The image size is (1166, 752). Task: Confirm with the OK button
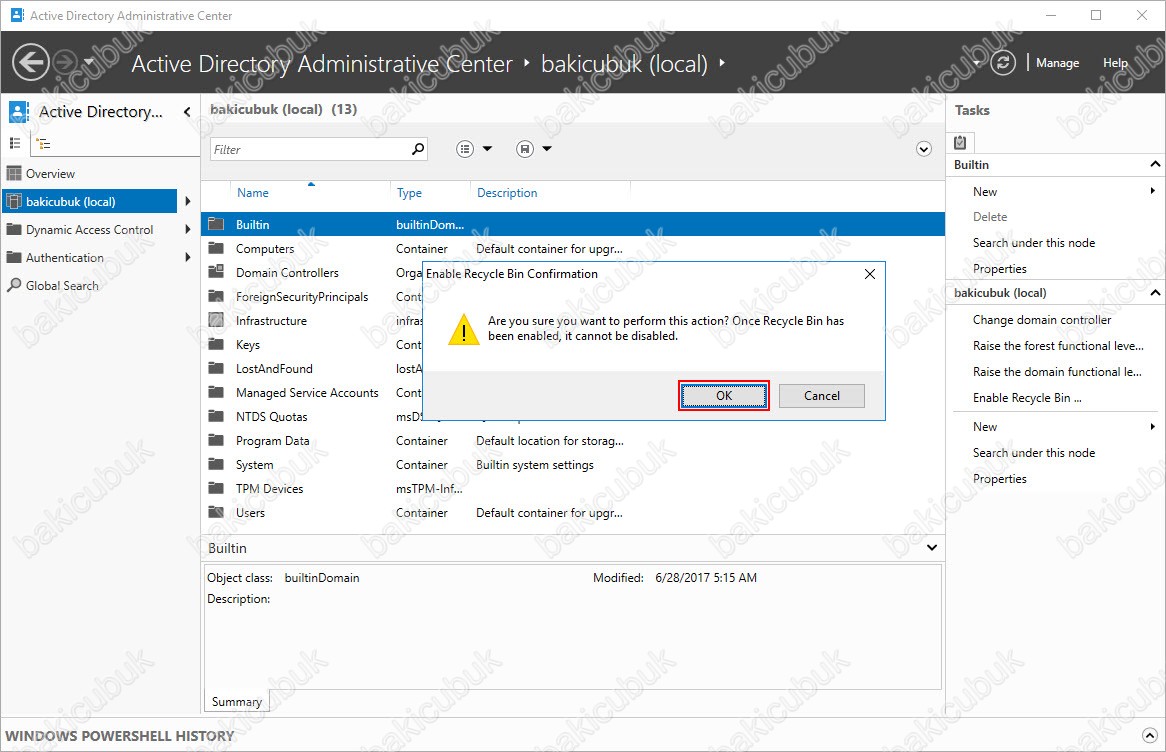pos(724,396)
